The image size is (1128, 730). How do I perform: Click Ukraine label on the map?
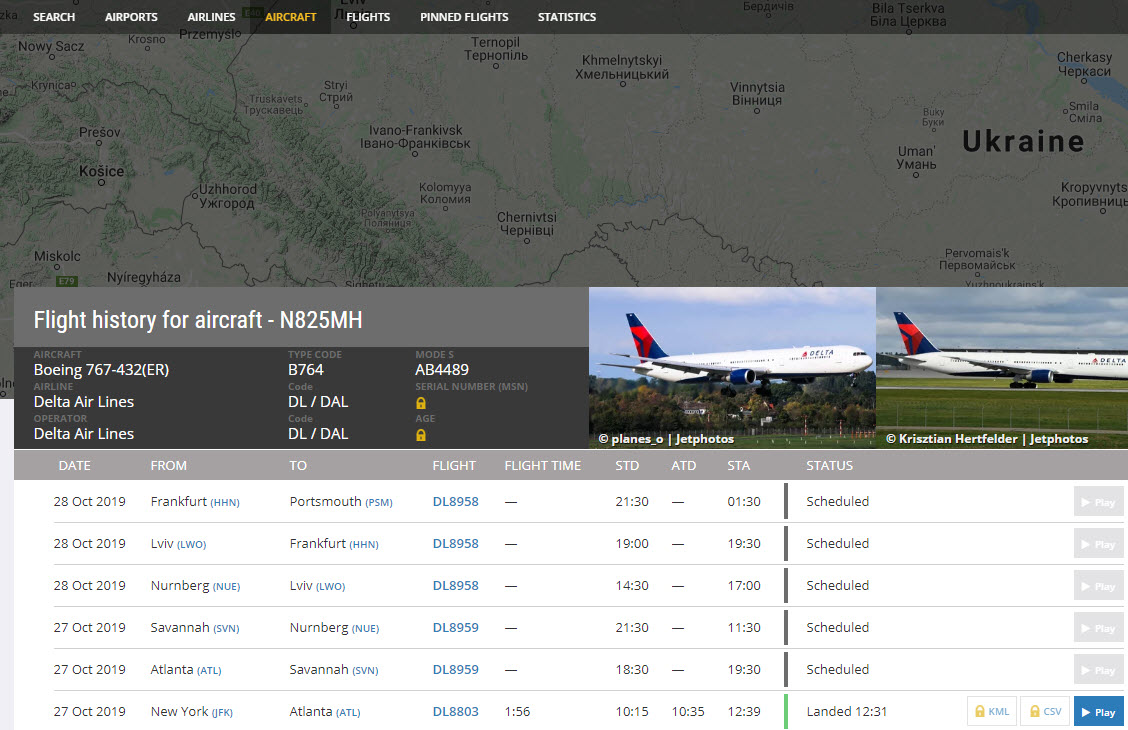click(1022, 142)
